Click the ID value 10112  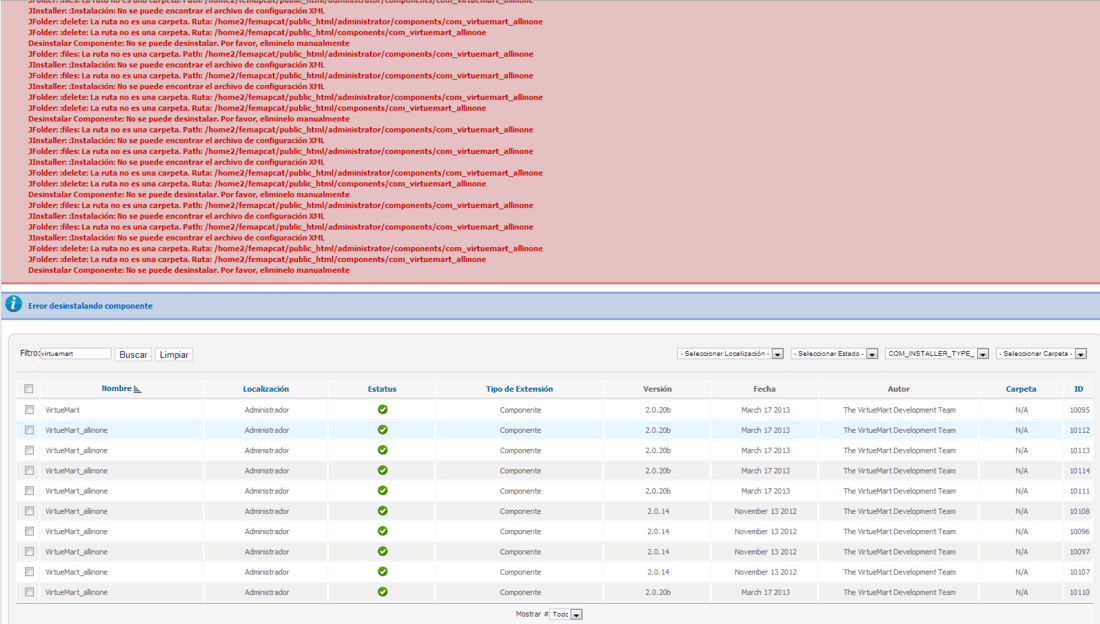(1080, 430)
